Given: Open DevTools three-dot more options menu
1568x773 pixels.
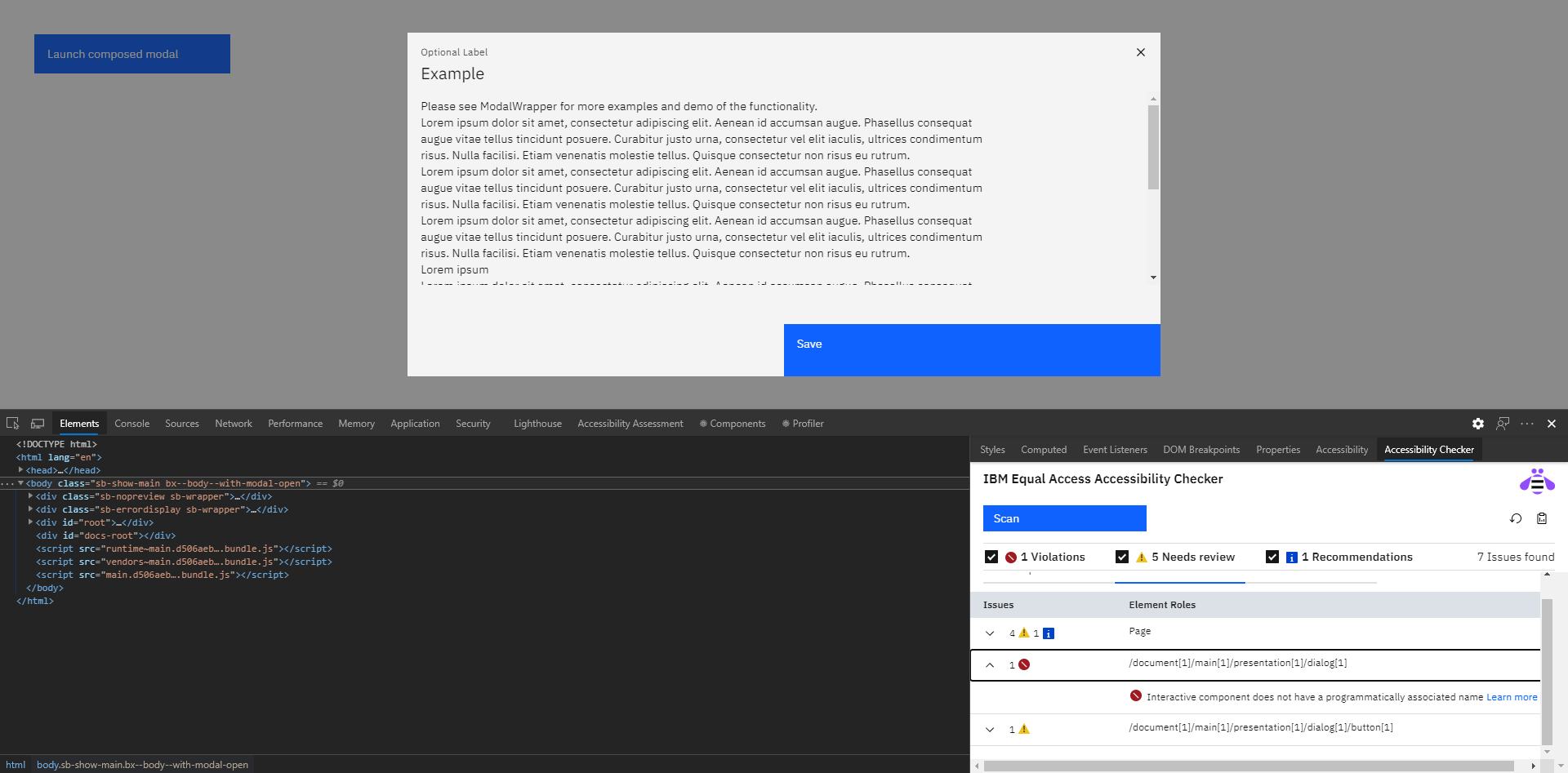Looking at the screenshot, I should 1527,424.
